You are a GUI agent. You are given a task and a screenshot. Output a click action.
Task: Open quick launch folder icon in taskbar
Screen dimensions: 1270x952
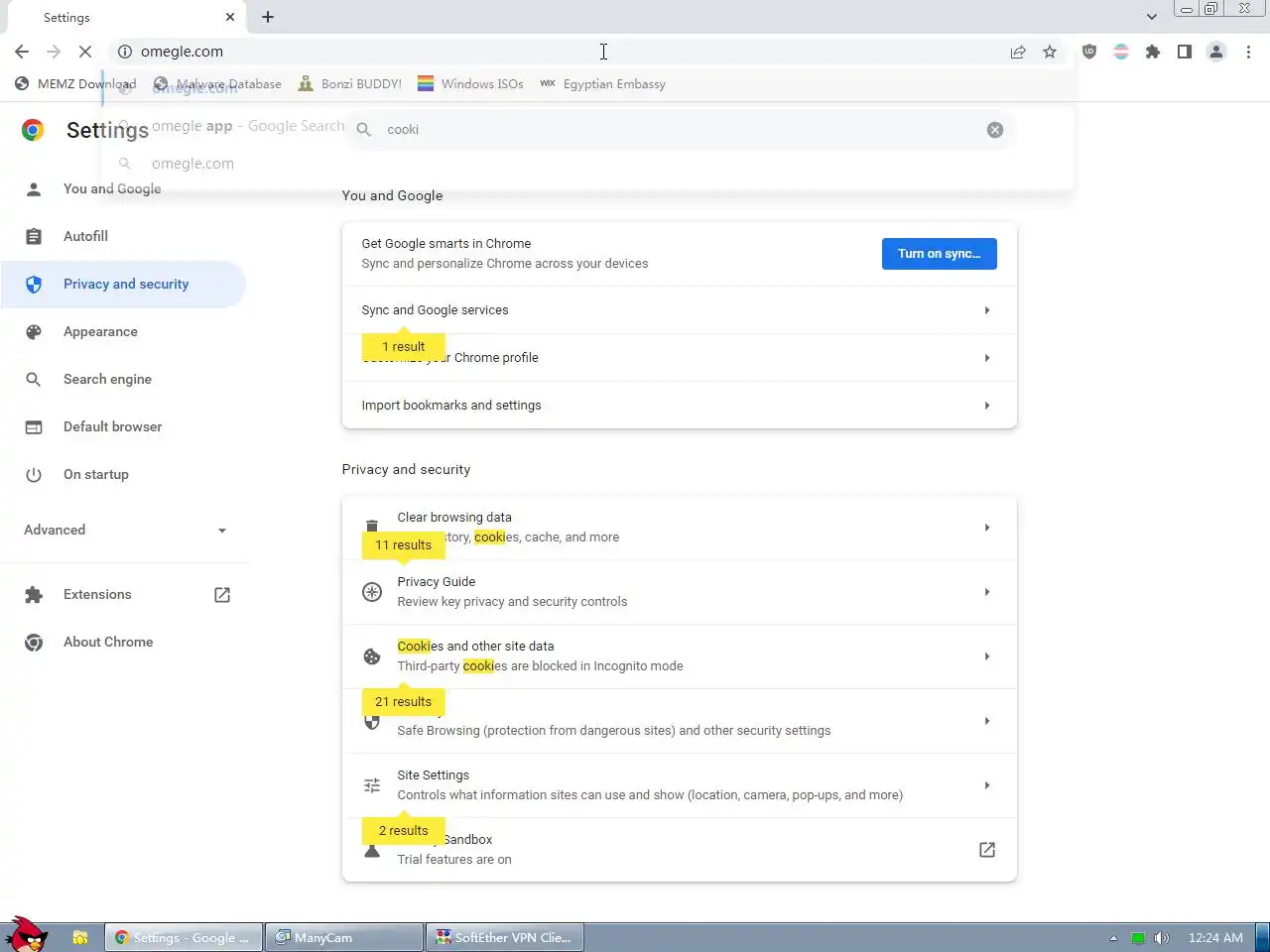tap(80, 938)
